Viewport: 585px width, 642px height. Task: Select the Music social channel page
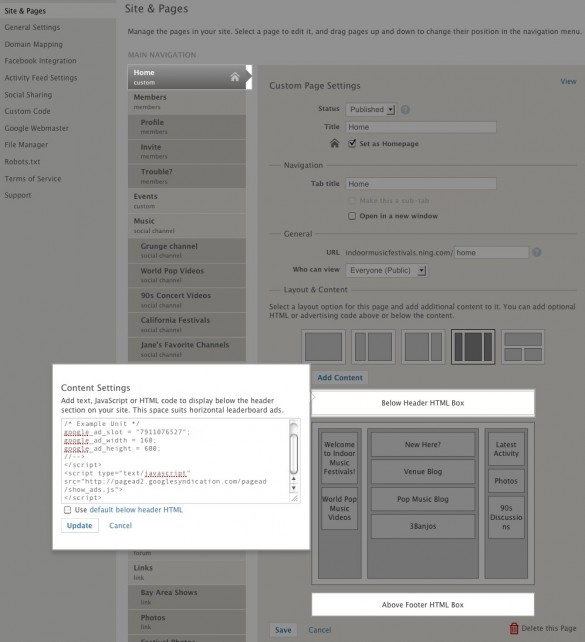pos(187,226)
